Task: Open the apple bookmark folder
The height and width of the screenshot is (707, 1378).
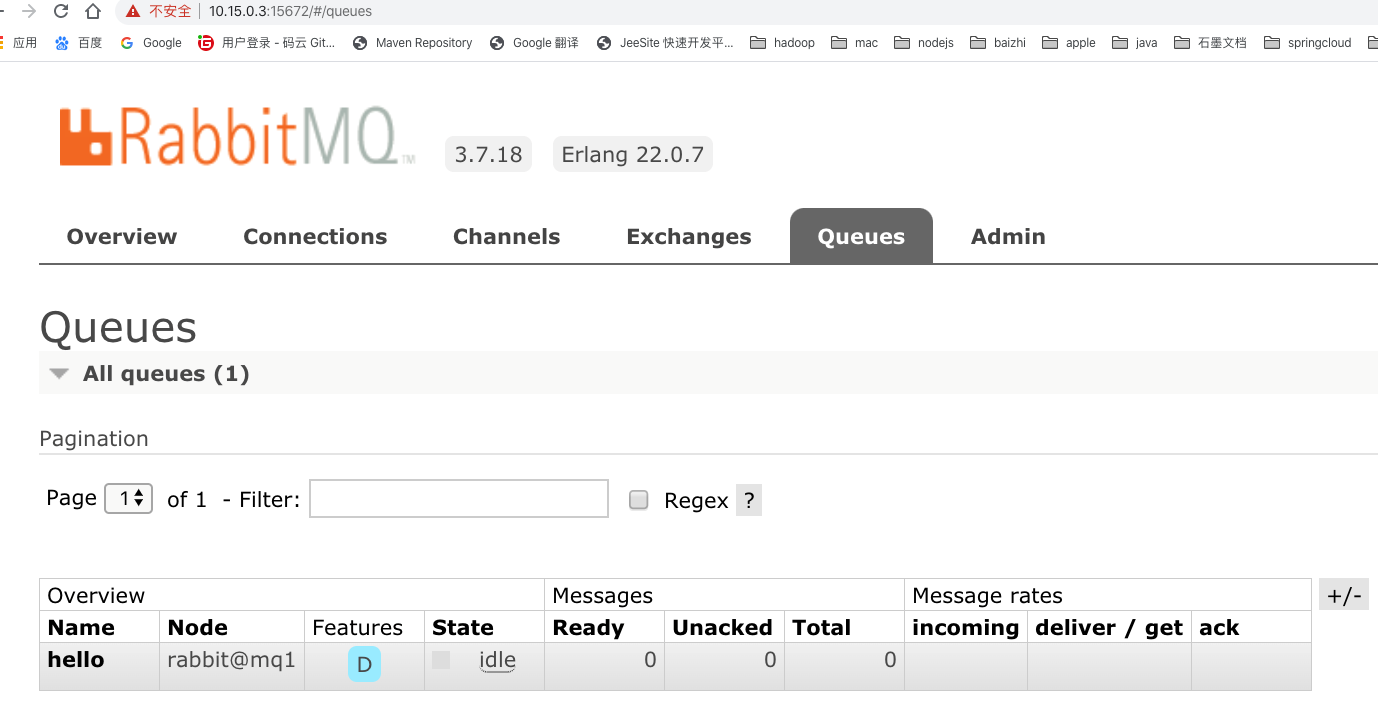Action: pos(1069,43)
